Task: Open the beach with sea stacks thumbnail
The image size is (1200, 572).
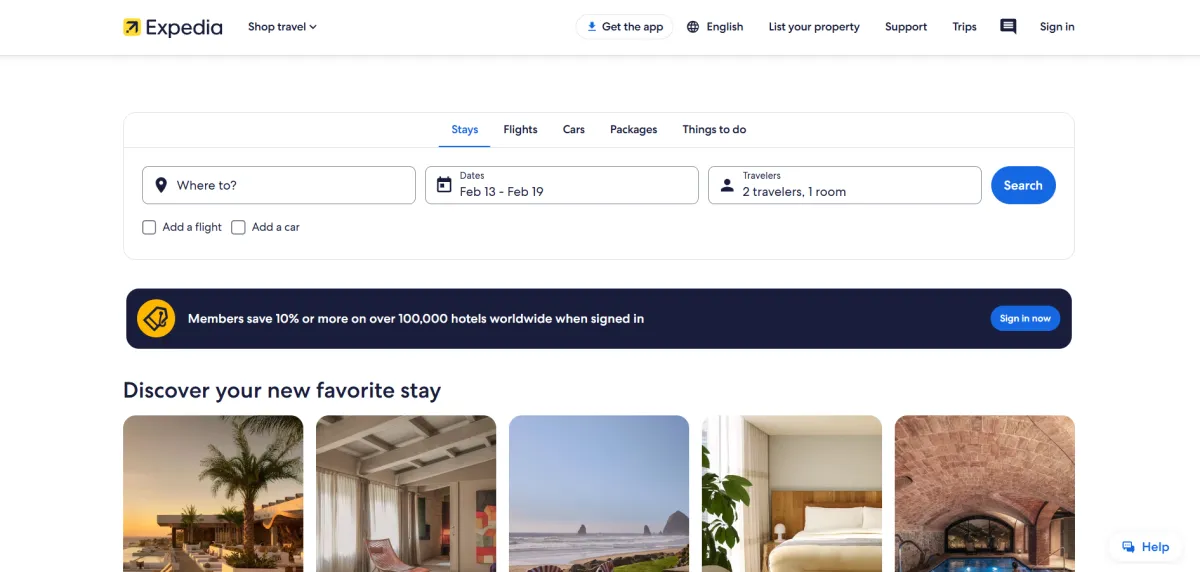Action: tap(599, 494)
